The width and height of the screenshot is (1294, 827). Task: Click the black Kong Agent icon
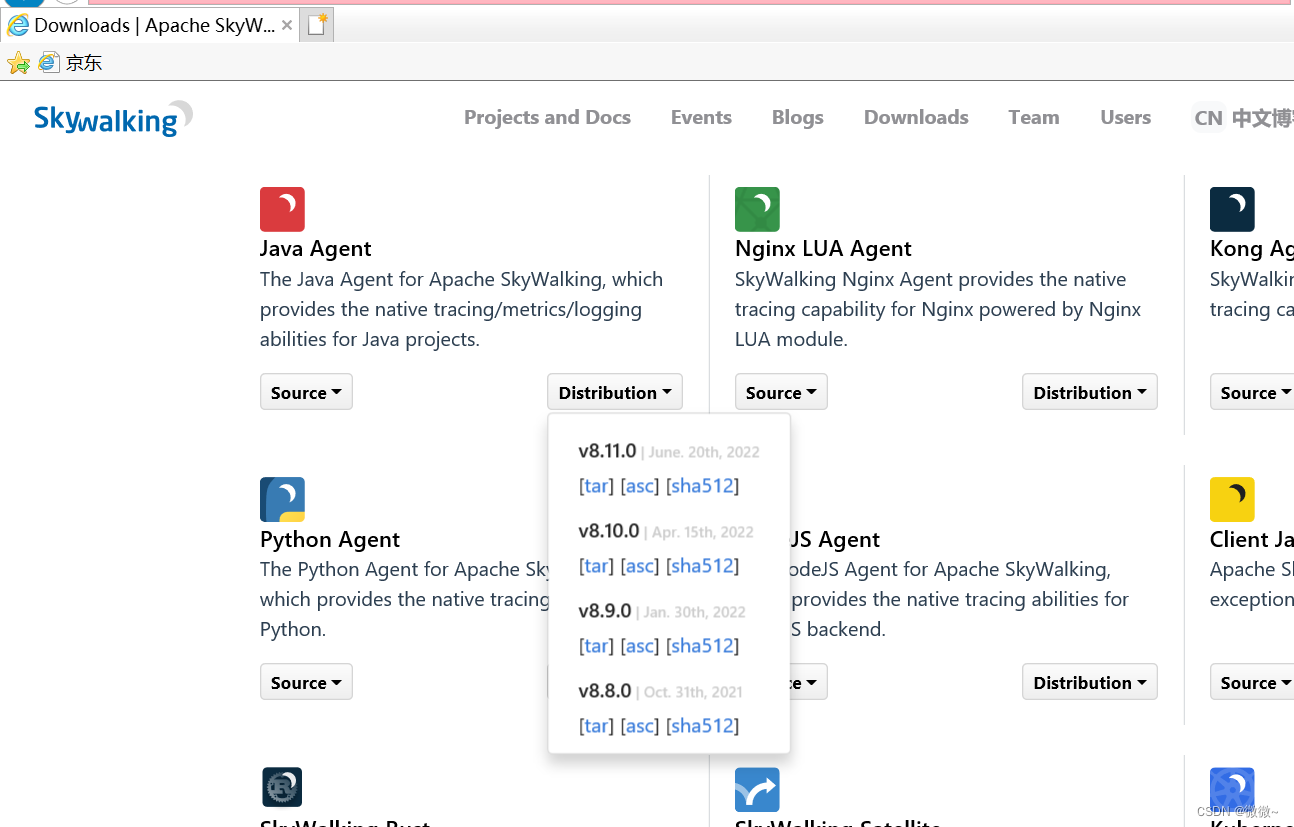[x=1232, y=209]
